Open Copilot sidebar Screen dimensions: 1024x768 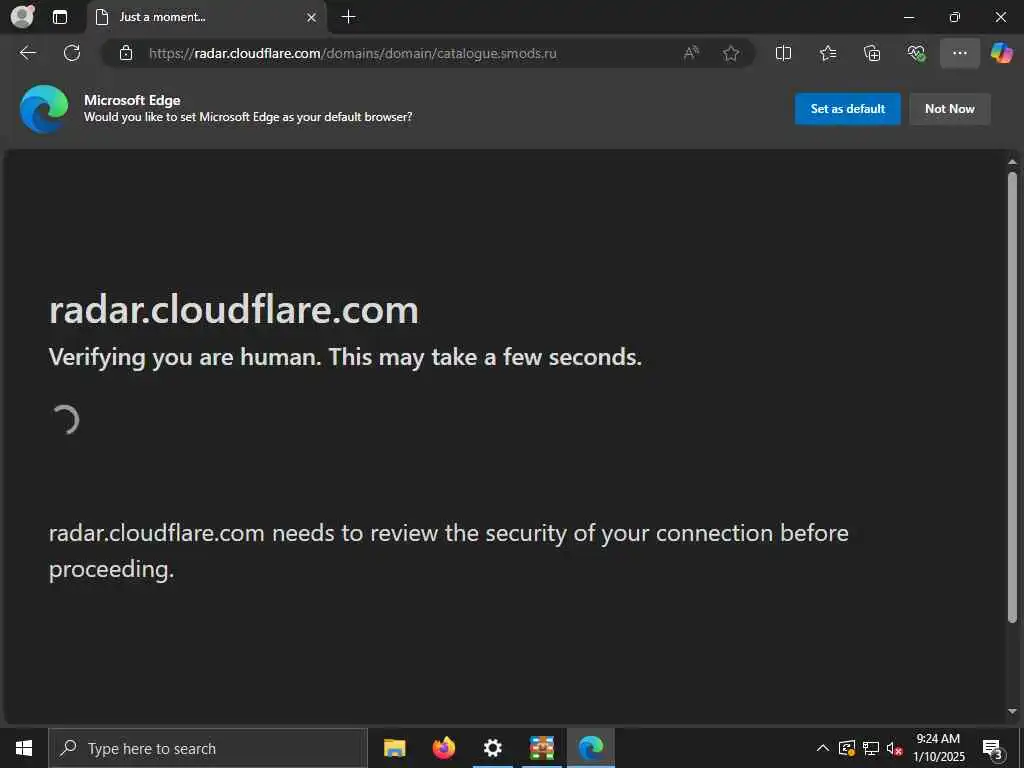(x=1001, y=53)
